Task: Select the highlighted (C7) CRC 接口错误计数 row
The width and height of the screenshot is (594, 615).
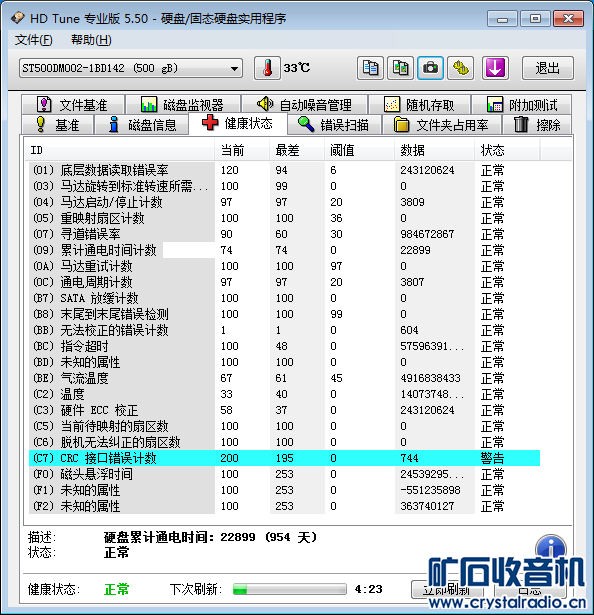Action: click(284, 458)
